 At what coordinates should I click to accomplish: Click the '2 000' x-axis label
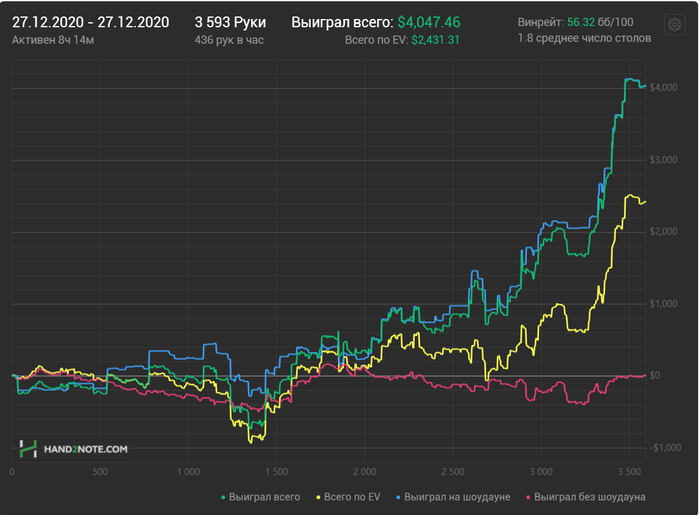365,472
